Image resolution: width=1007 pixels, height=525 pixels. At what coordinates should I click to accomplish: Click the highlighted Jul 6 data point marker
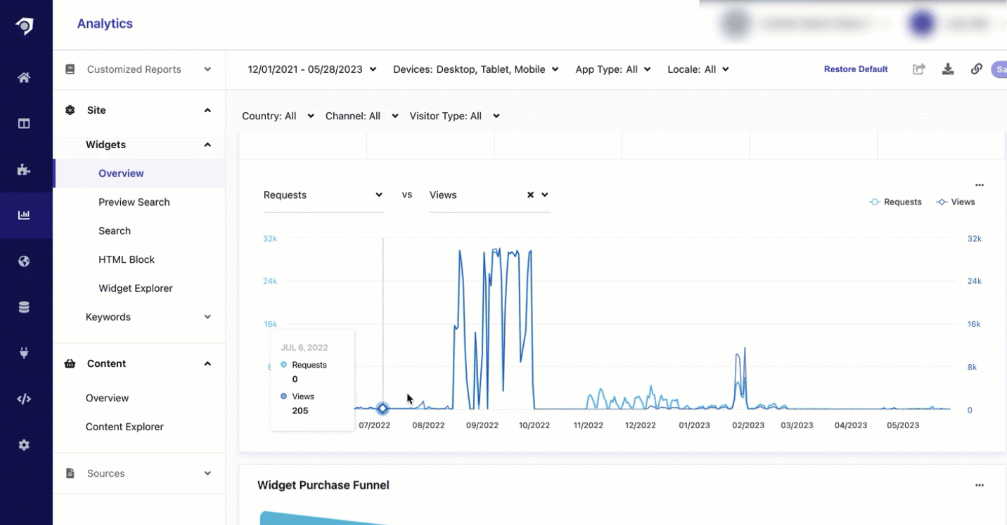(382, 408)
